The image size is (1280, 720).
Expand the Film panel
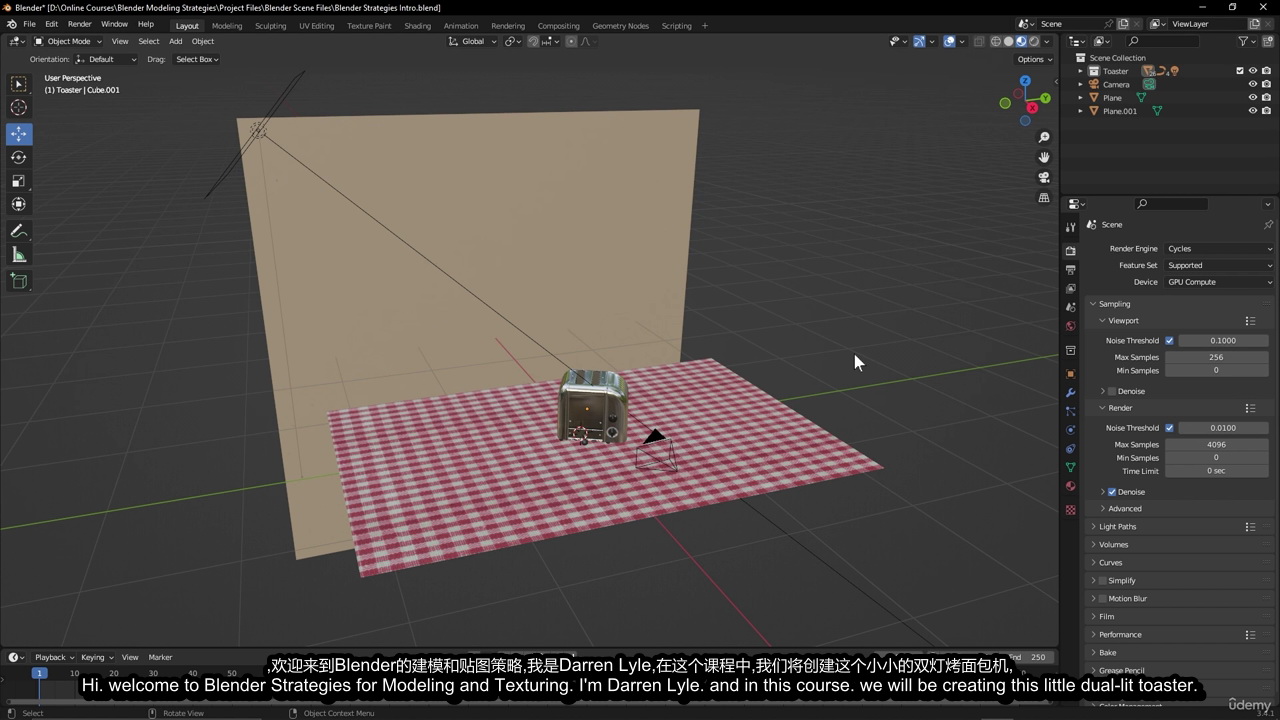pos(1106,617)
